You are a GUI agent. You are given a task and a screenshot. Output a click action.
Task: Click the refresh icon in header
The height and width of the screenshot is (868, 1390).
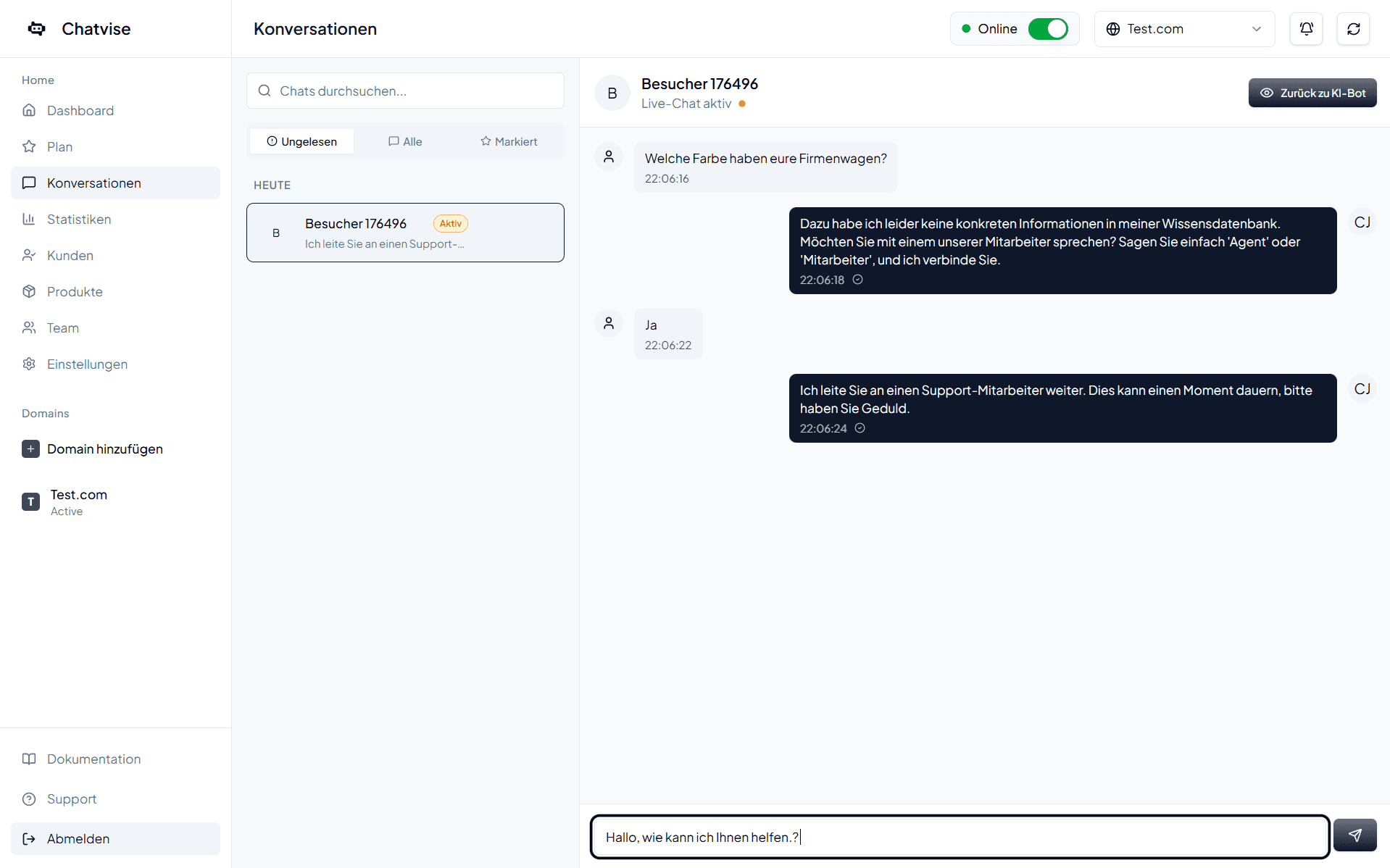(x=1353, y=29)
